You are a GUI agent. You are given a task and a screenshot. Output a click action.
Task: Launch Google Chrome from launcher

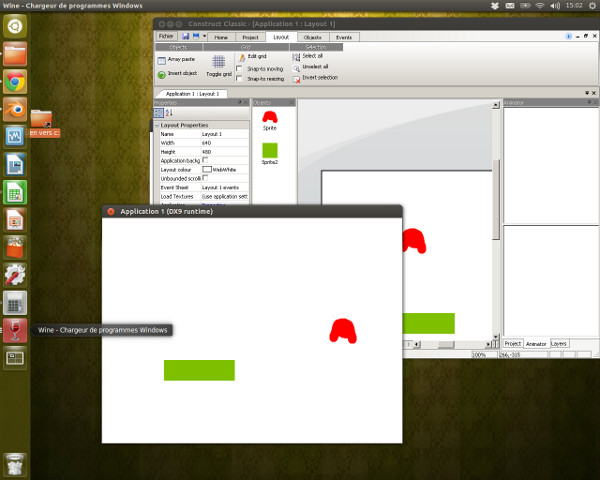(x=15, y=82)
